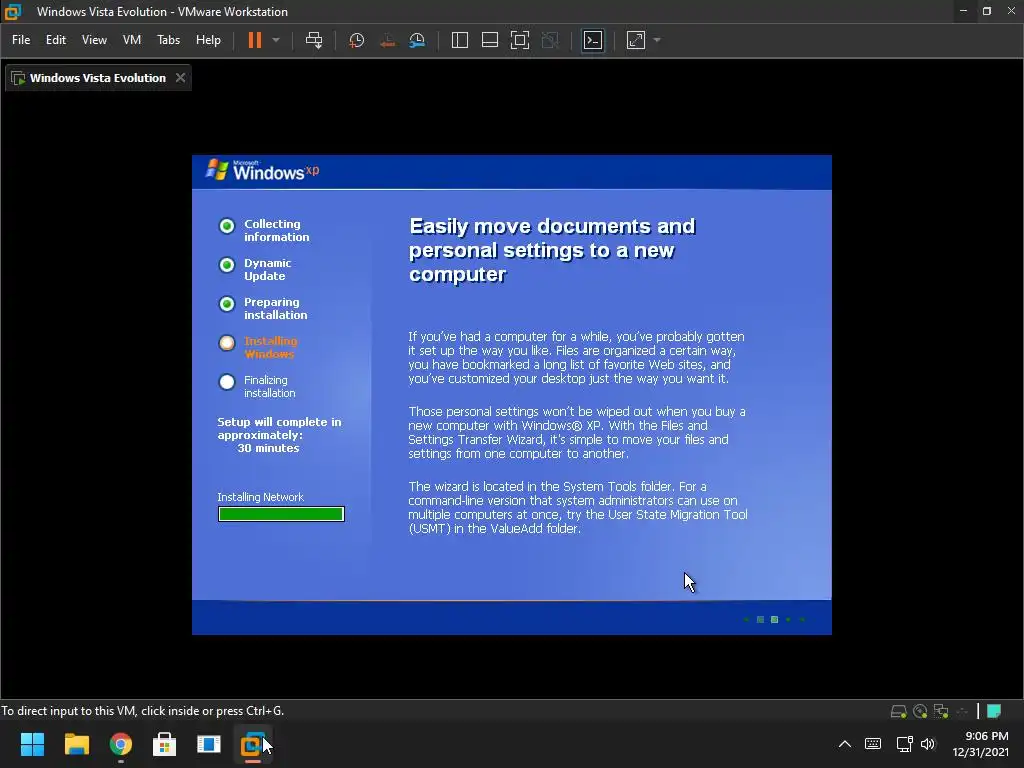This screenshot has height=768, width=1024.
Task: Click the Collecting information step indicator
Action: [227, 226]
